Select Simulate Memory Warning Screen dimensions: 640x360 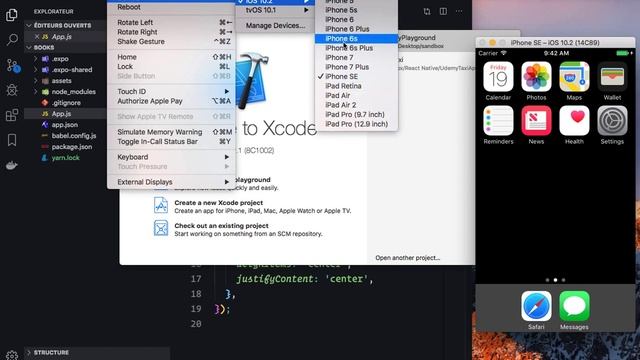[171, 132]
